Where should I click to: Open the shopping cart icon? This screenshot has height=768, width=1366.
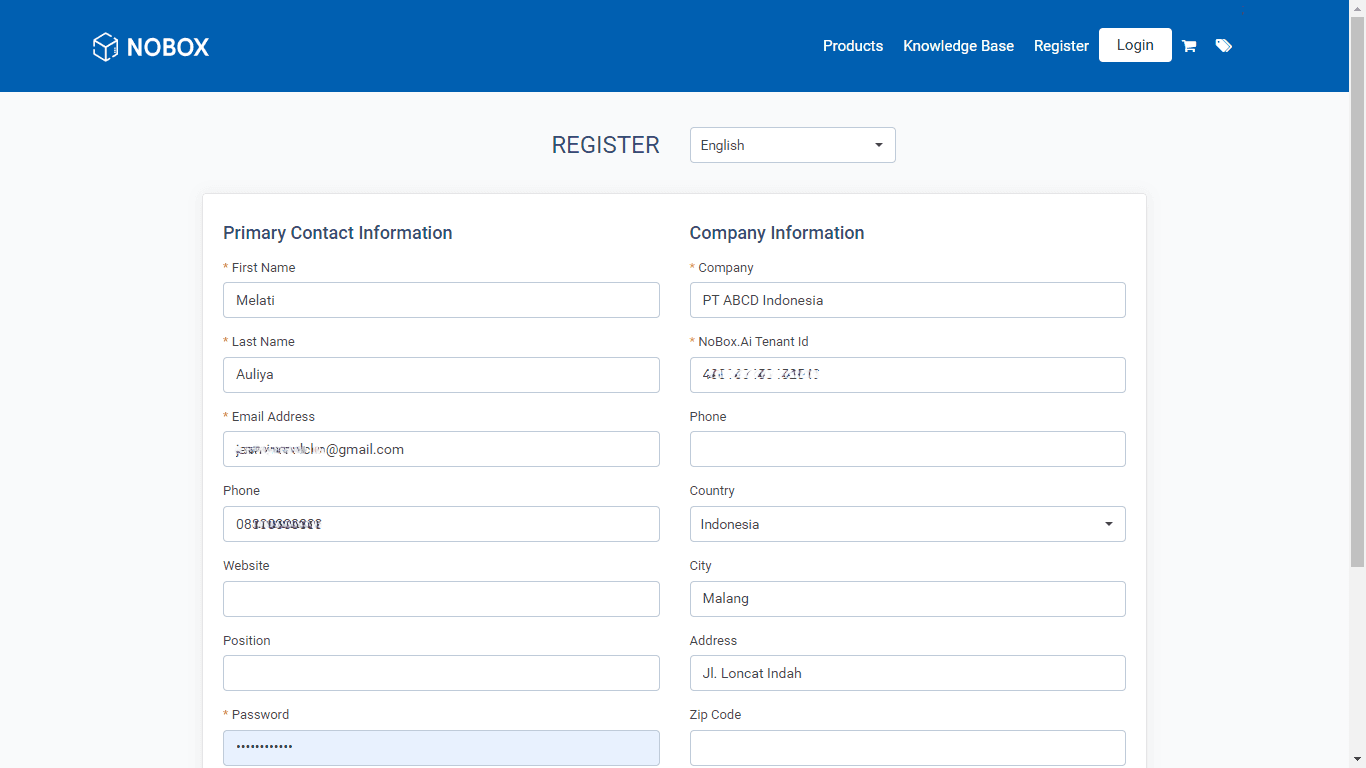pos(1189,45)
